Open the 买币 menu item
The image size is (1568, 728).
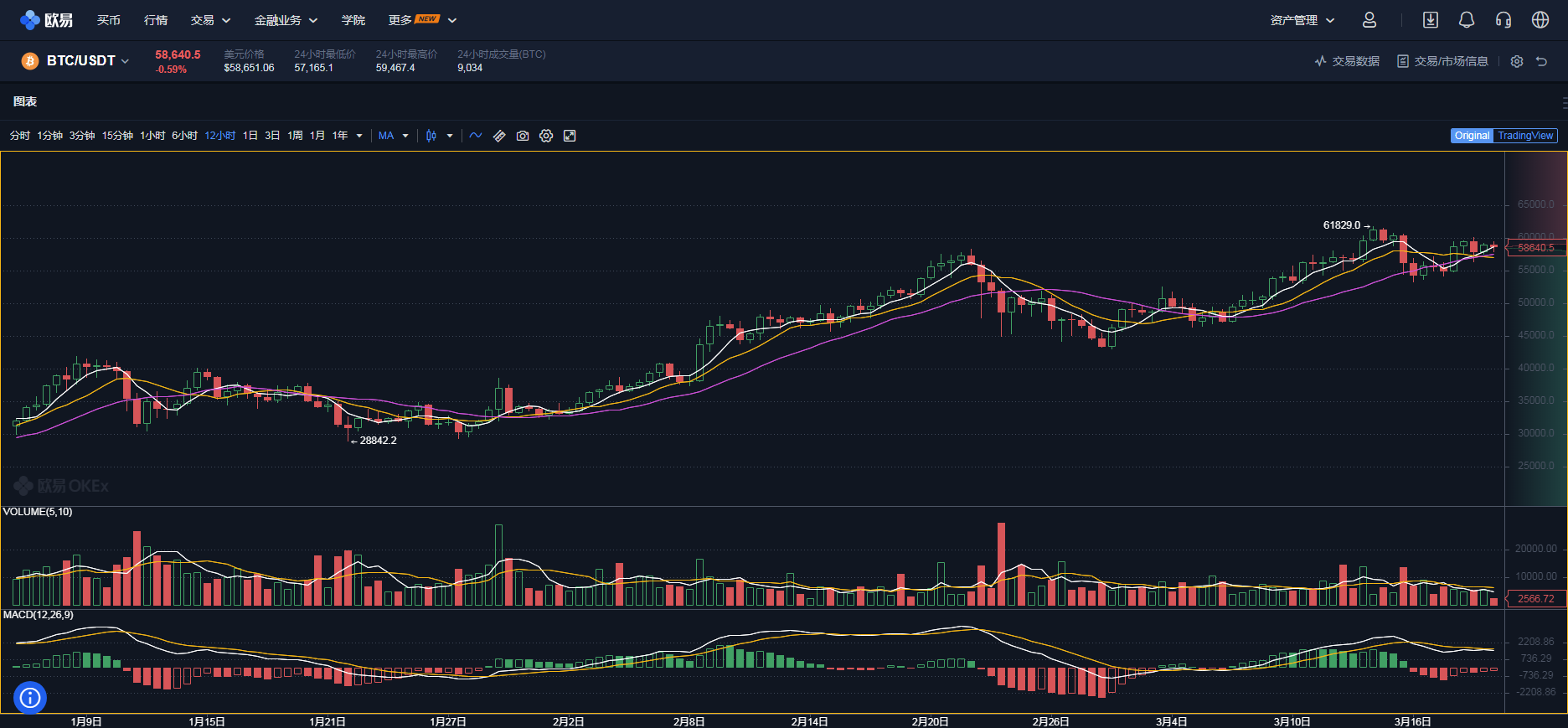[109, 20]
